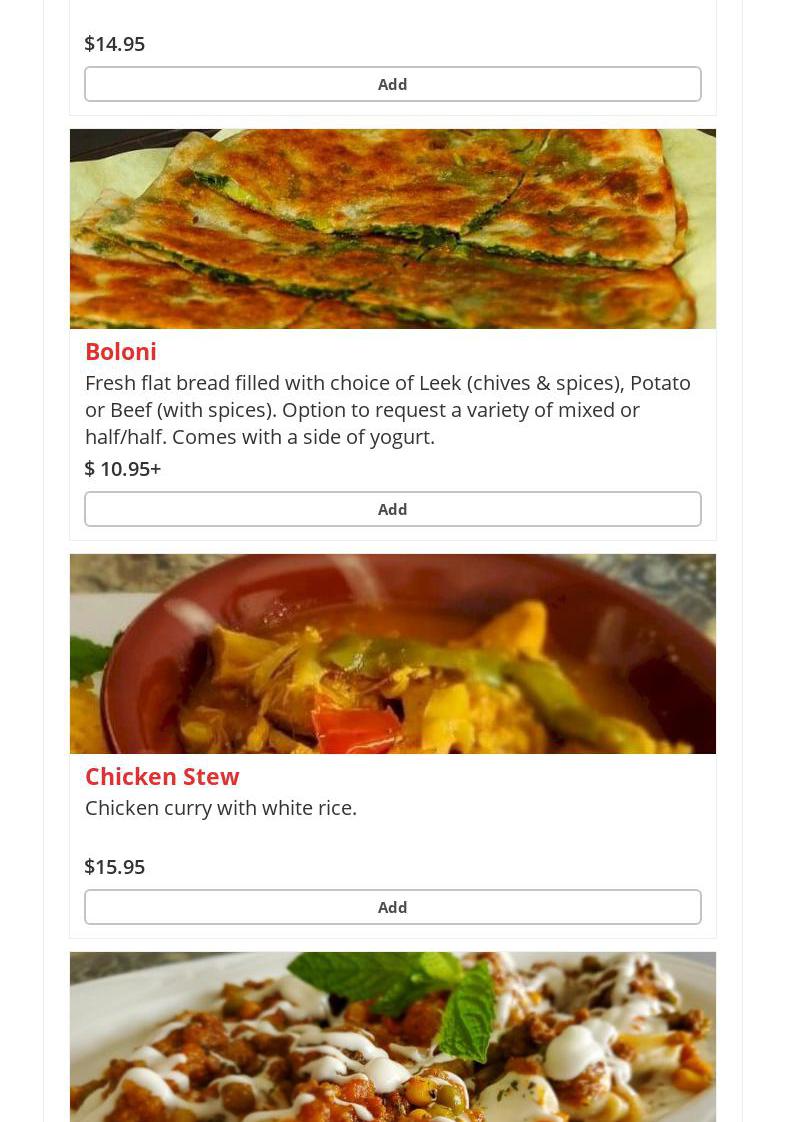Viewport: 785px width, 1122px height.
Task: Click the Add button below the $14.95 price
Action: click(x=392, y=84)
